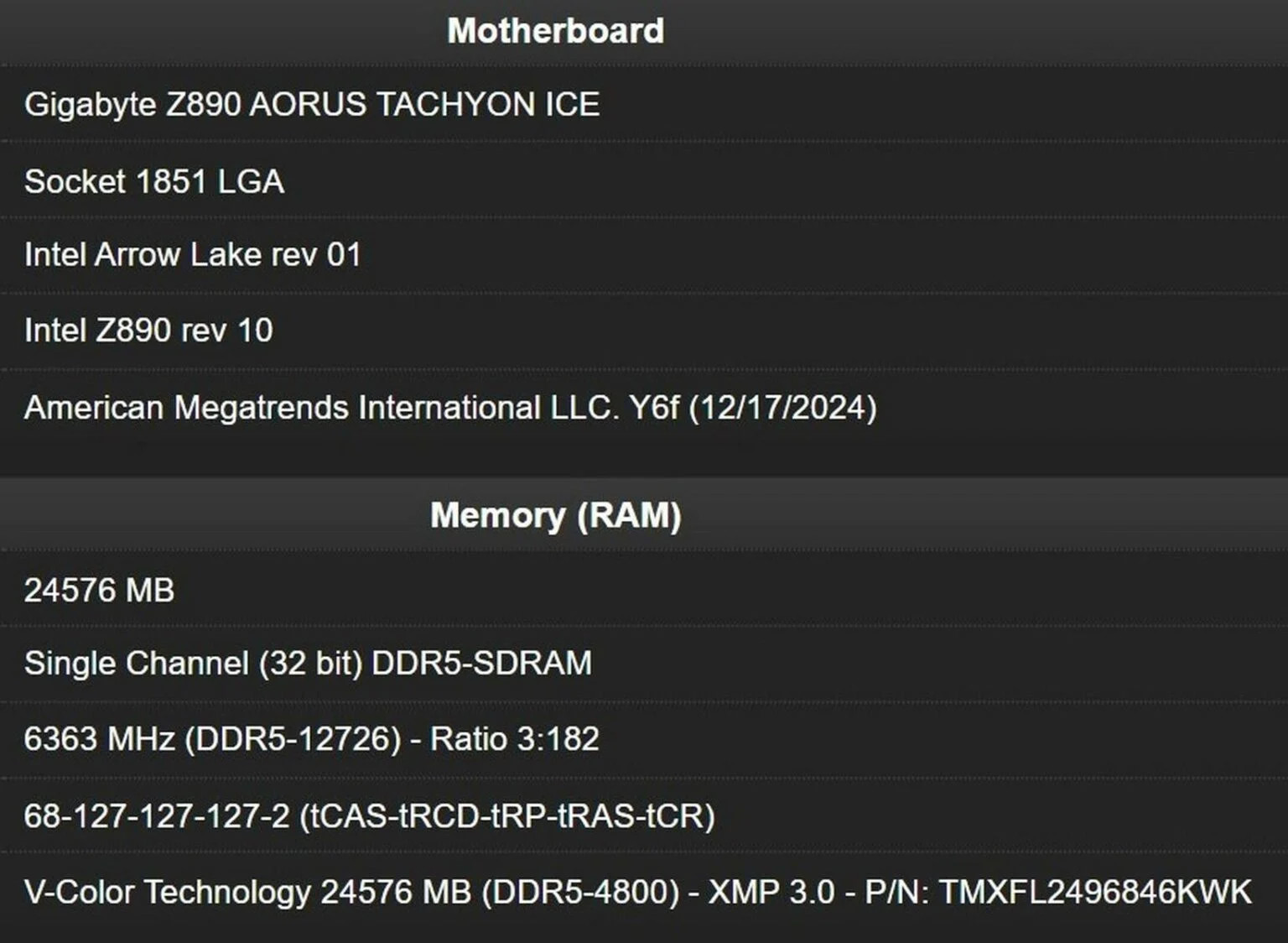Viewport: 1288px width, 943px height.
Task: Select the 68-127-127-127-2 timings value
Action: pos(157,815)
